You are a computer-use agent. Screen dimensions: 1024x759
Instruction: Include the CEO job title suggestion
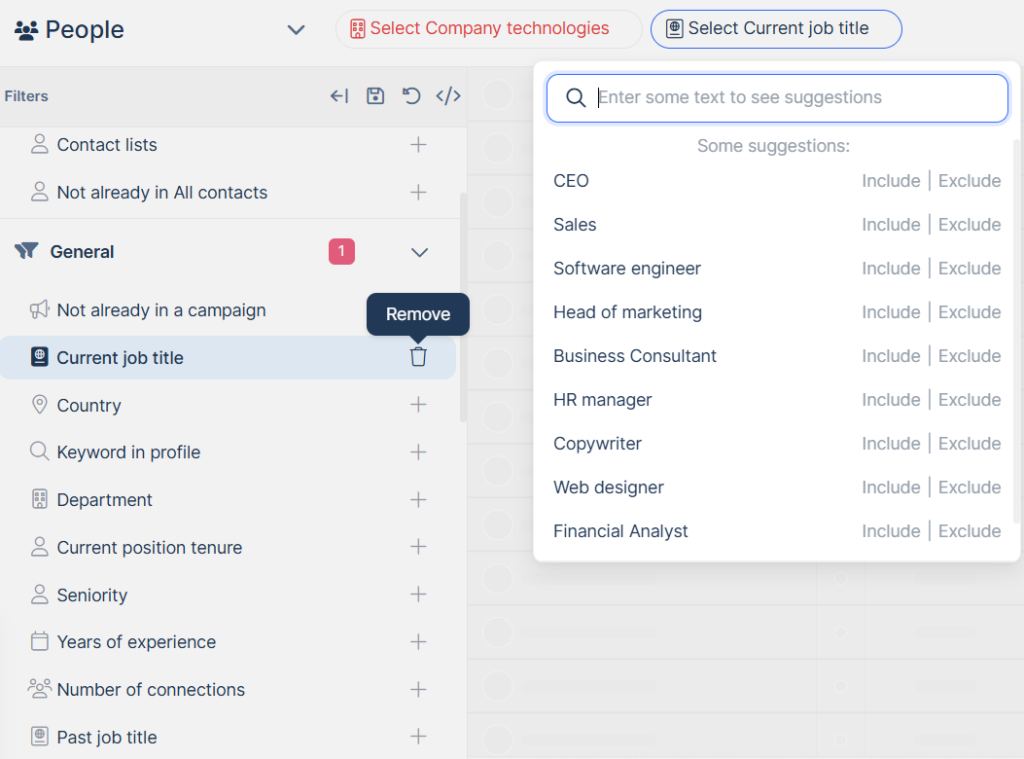(x=890, y=181)
